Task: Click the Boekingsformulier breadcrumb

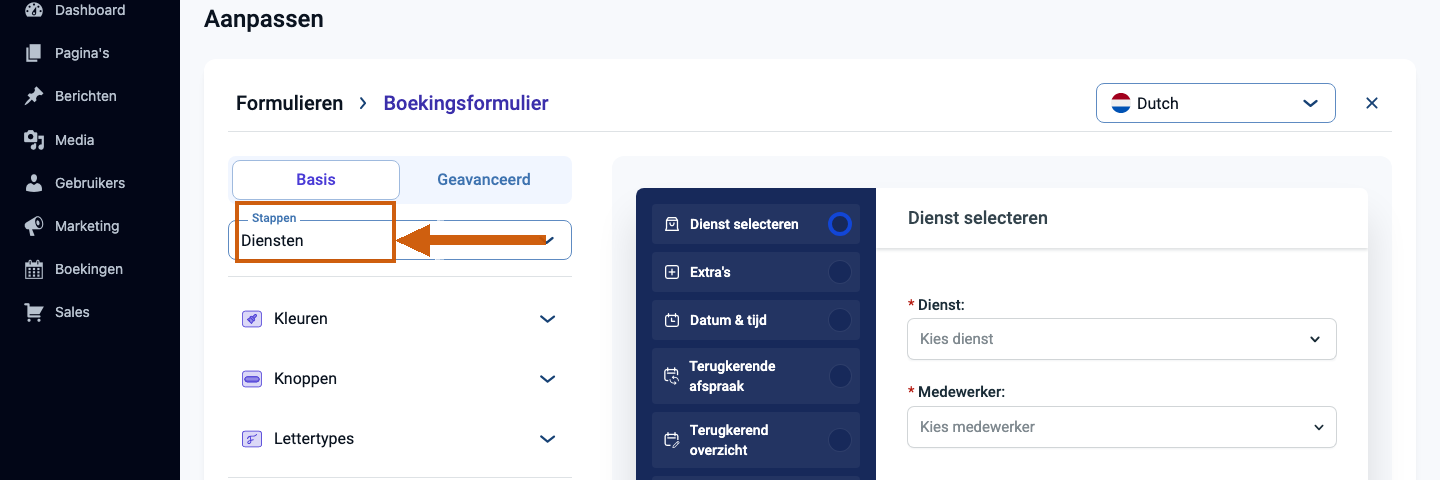Action: (x=466, y=103)
